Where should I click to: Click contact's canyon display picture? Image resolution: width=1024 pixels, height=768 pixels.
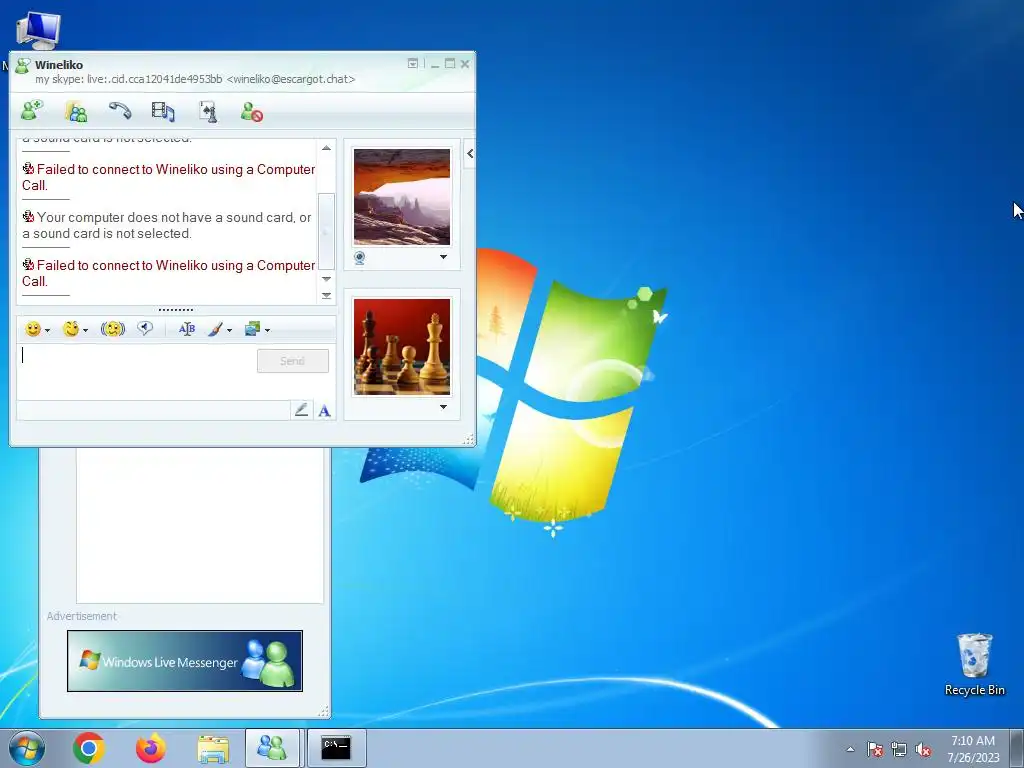[402, 197]
